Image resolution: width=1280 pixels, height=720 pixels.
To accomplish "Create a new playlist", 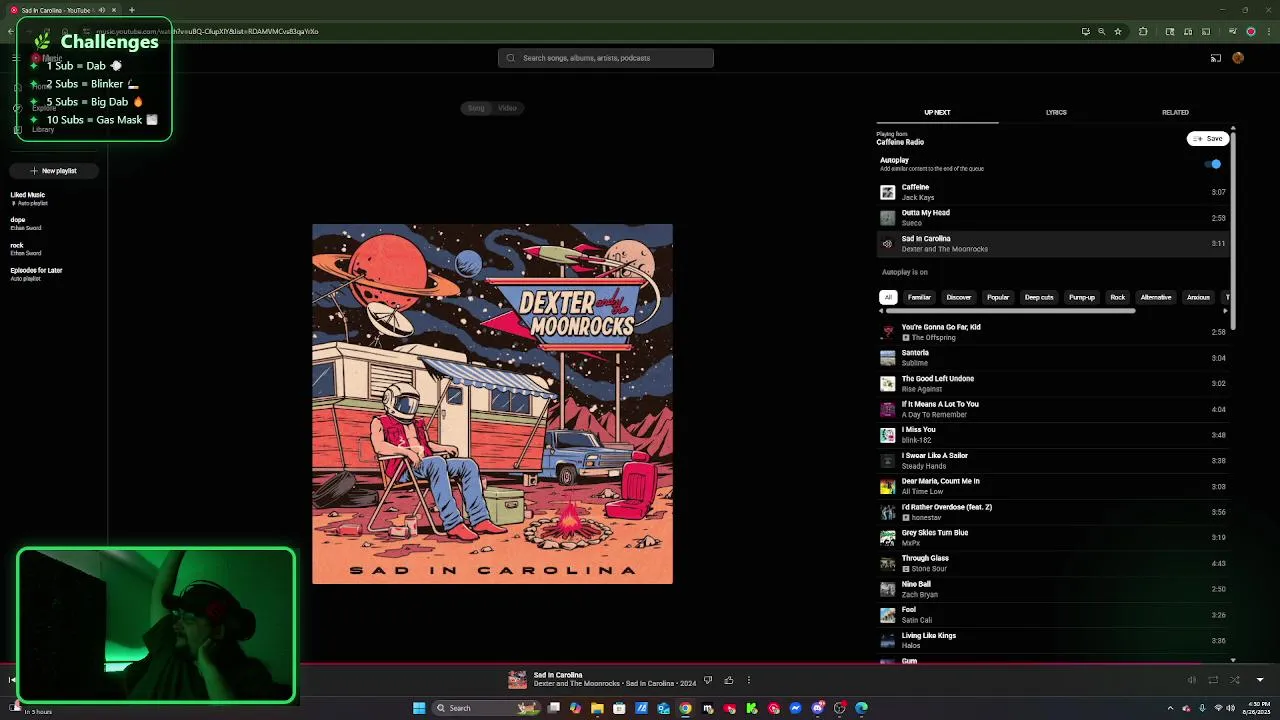I will [53, 171].
